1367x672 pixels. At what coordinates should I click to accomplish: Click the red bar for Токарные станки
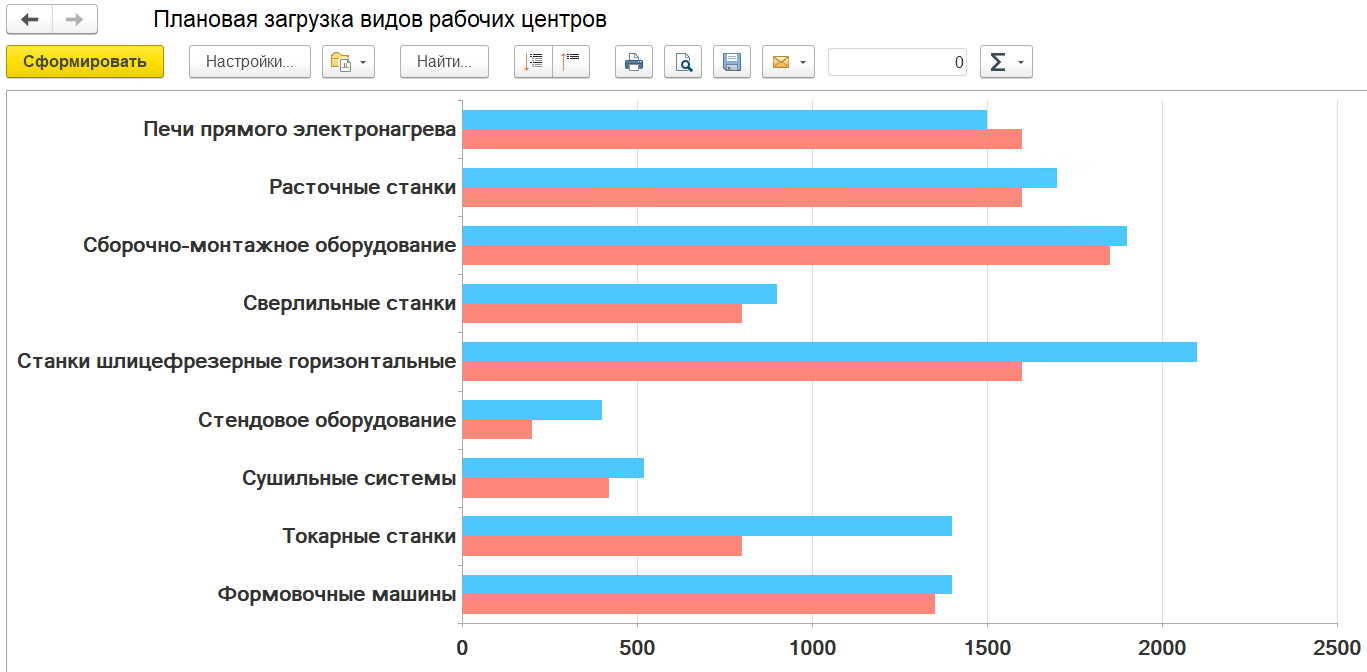click(x=602, y=546)
